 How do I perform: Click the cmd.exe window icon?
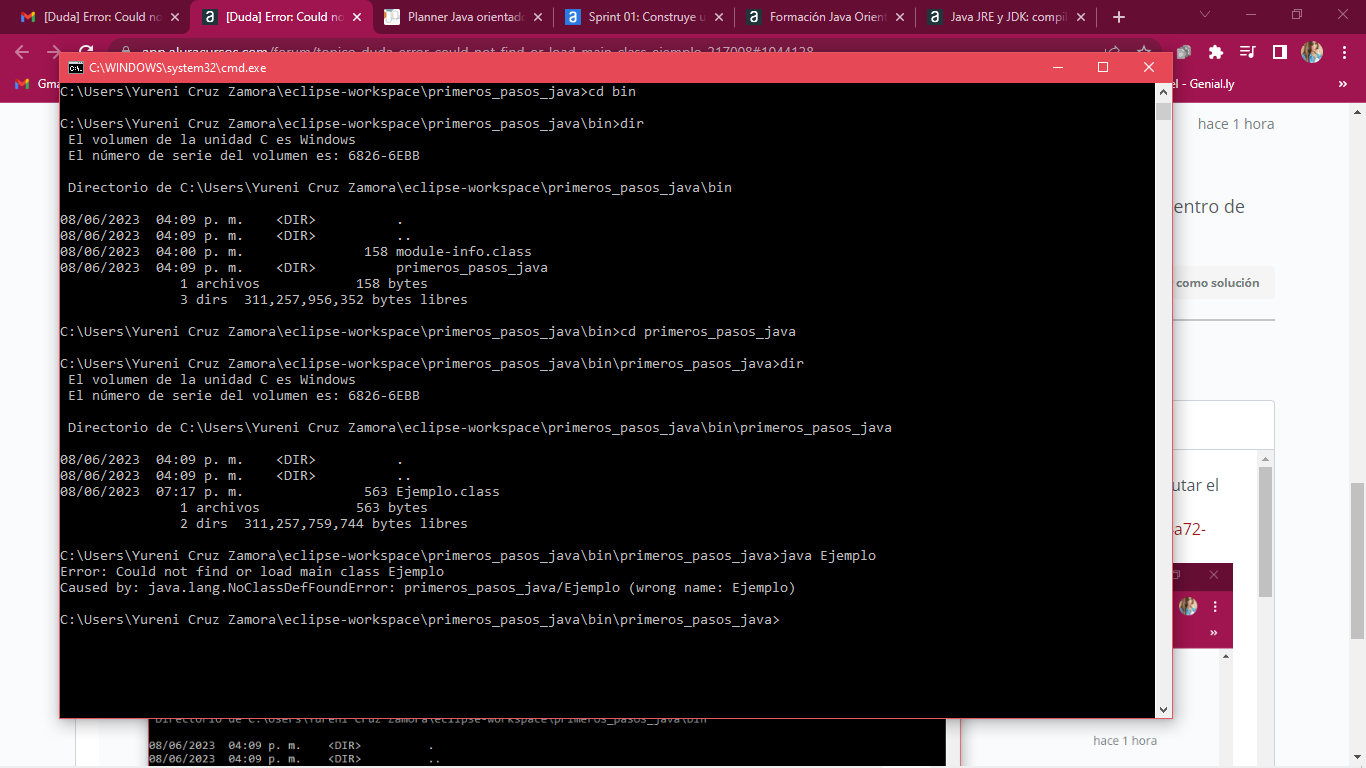(75, 67)
